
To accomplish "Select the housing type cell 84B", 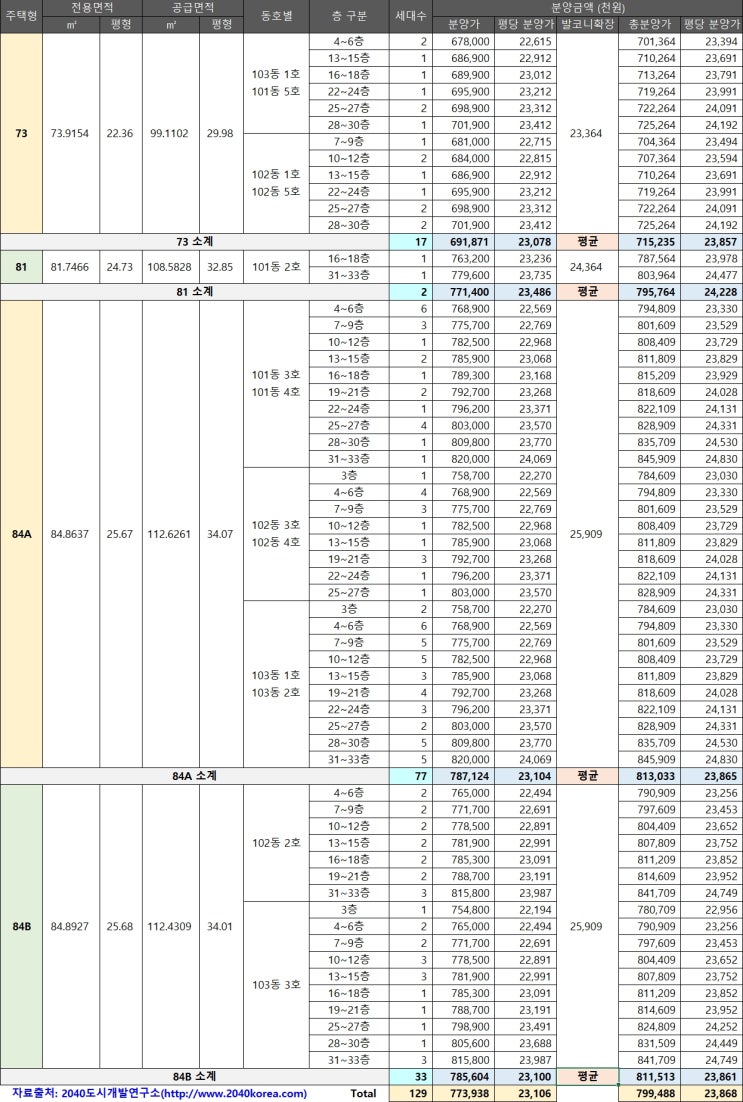I will 21,926.
